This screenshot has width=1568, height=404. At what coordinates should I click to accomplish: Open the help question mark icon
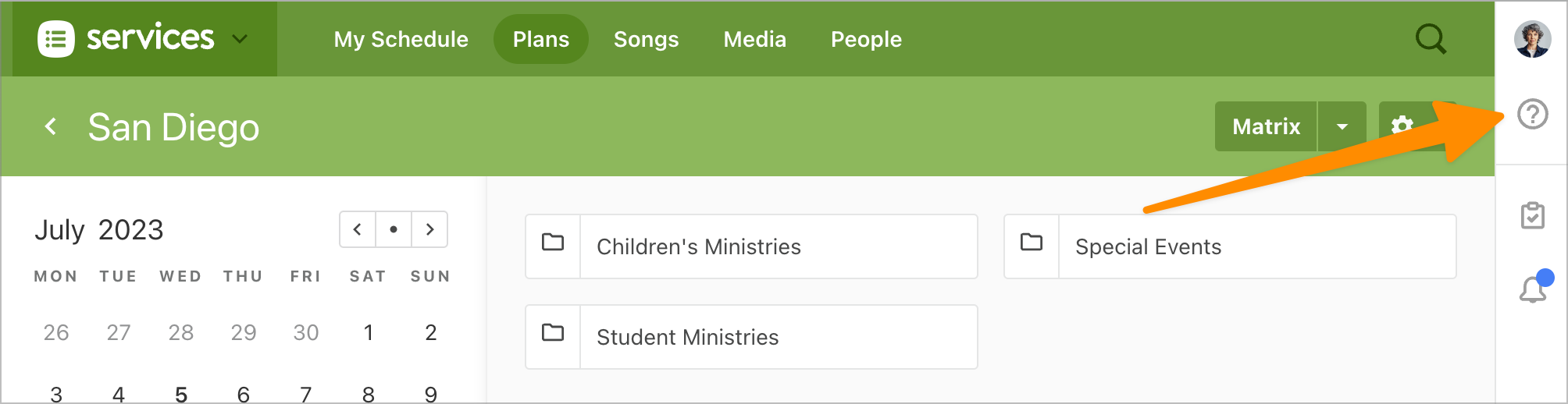coord(1532,115)
